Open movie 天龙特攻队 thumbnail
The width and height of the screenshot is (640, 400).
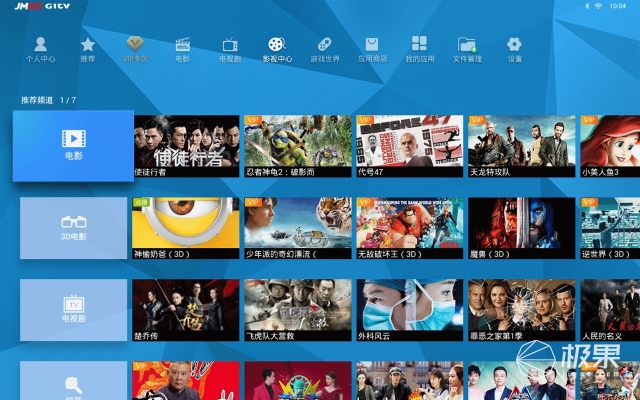[522, 146]
